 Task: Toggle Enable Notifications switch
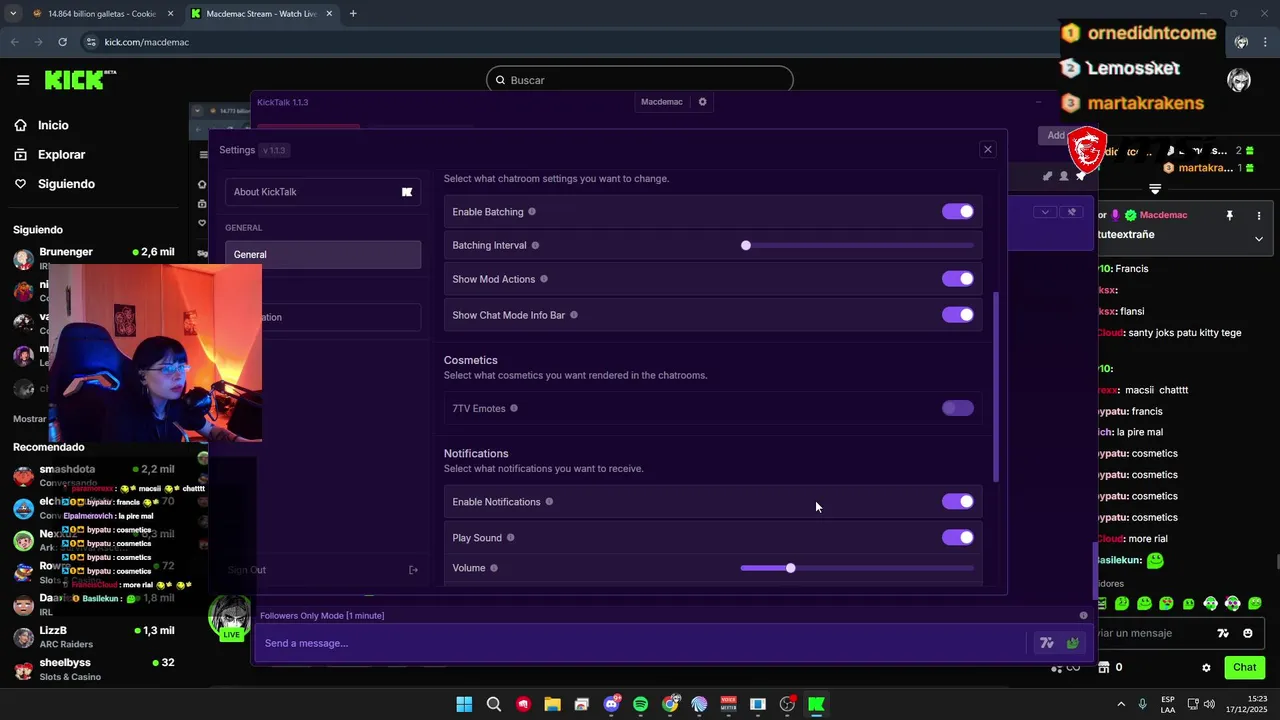[x=957, y=502]
